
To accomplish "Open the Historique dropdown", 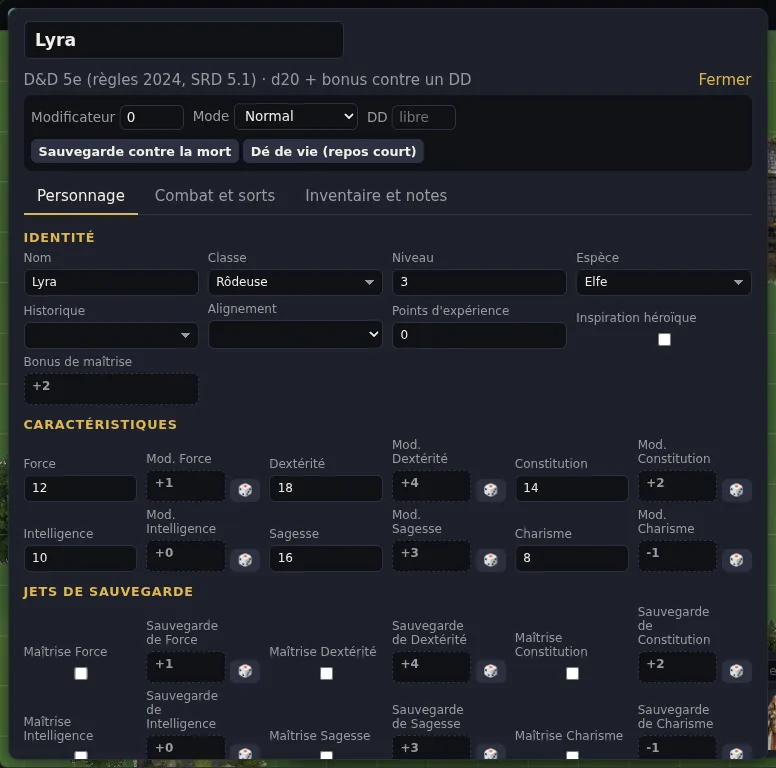I will coord(111,335).
